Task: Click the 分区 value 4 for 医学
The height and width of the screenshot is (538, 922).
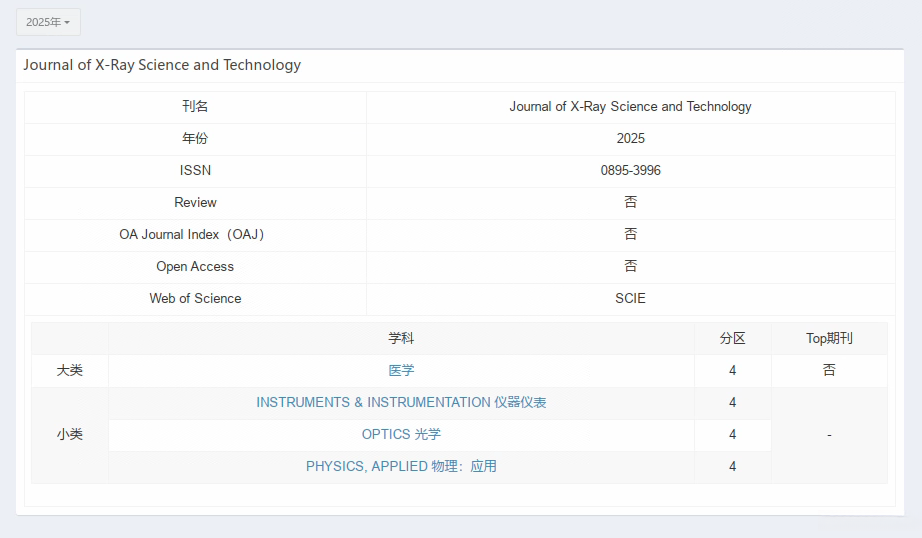Action: [733, 370]
